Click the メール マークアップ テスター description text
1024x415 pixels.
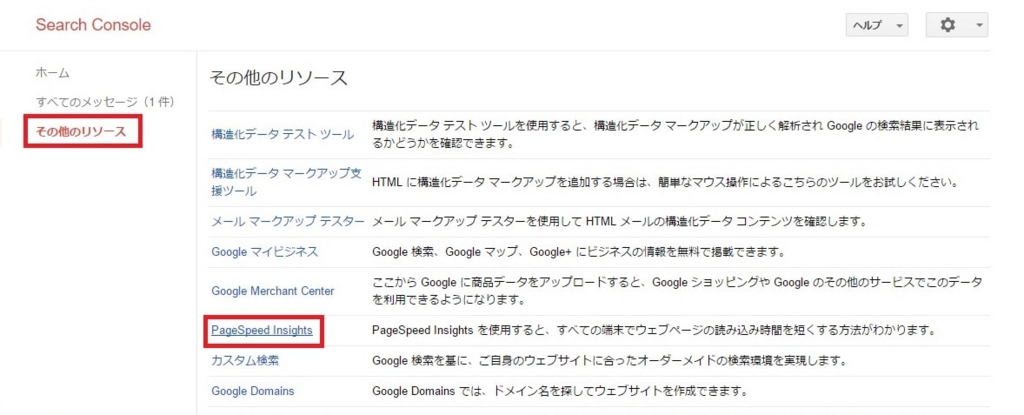(x=618, y=221)
